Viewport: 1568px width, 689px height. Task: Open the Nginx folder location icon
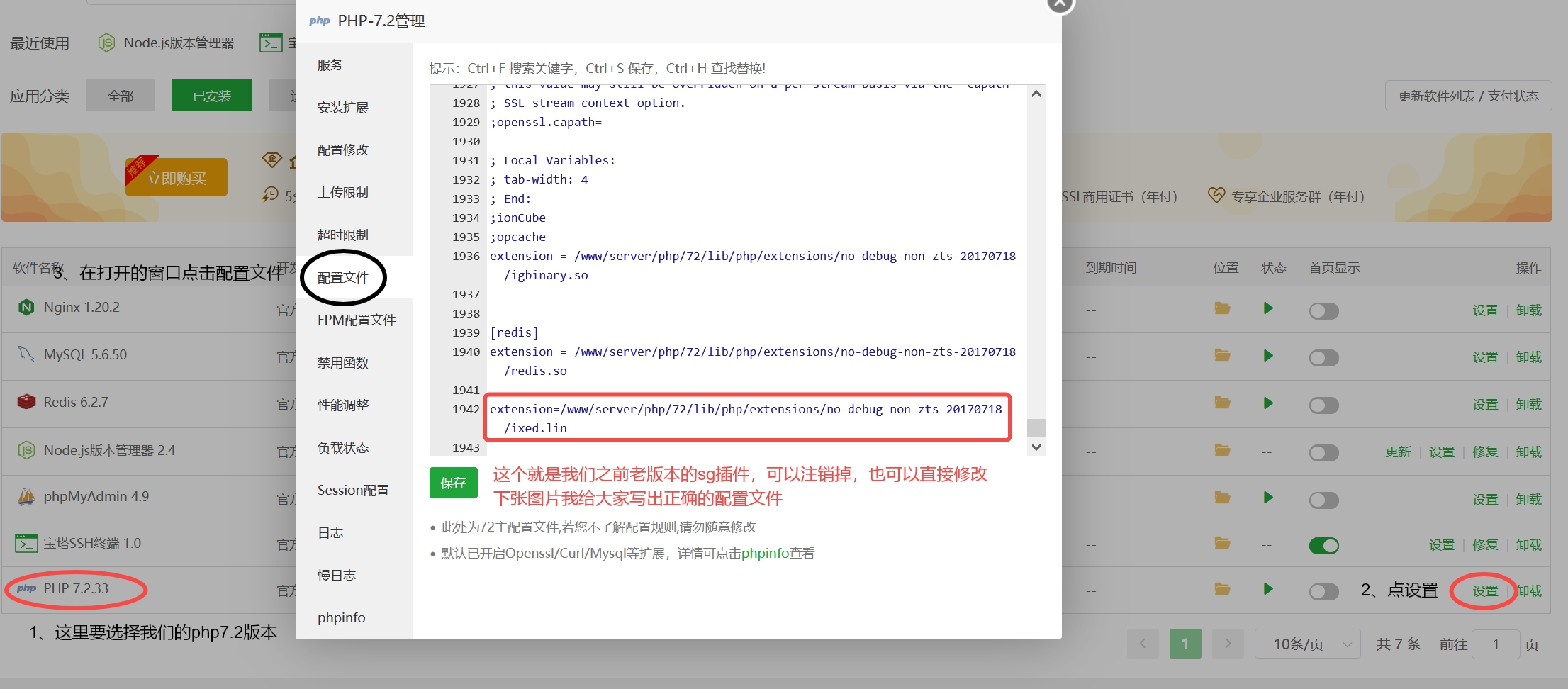point(1222,308)
